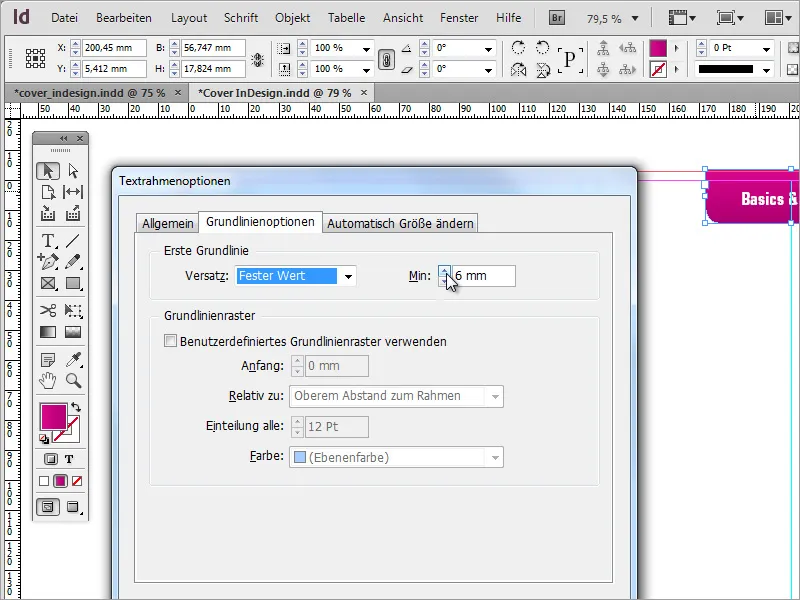This screenshot has width=800, height=600.
Task: Click the X position field 200,45 mm
Action: click(114, 48)
